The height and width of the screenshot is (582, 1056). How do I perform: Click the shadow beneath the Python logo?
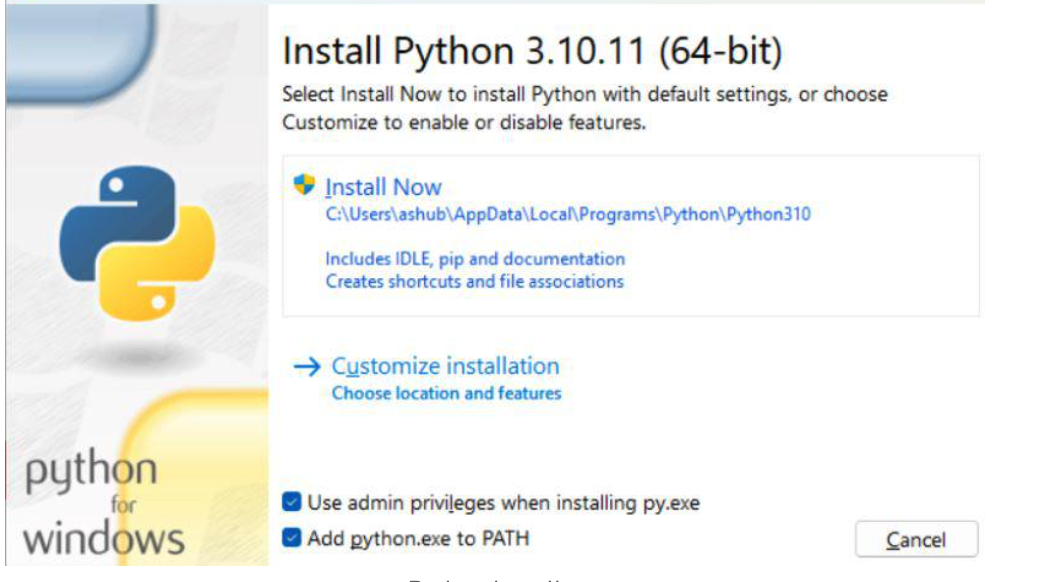137,350
